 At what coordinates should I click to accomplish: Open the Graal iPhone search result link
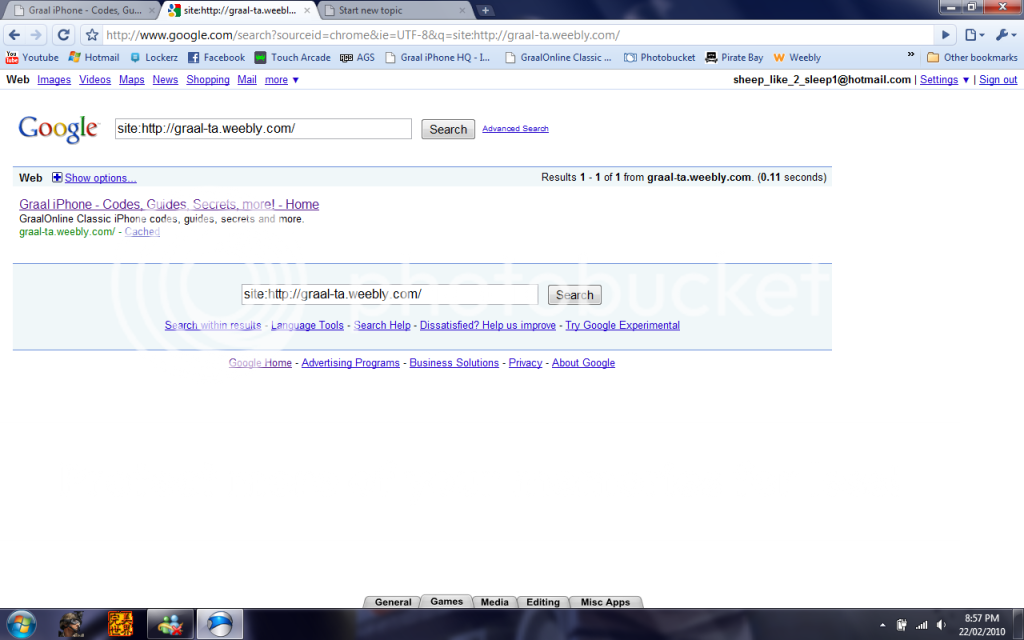tap(169, 205)
